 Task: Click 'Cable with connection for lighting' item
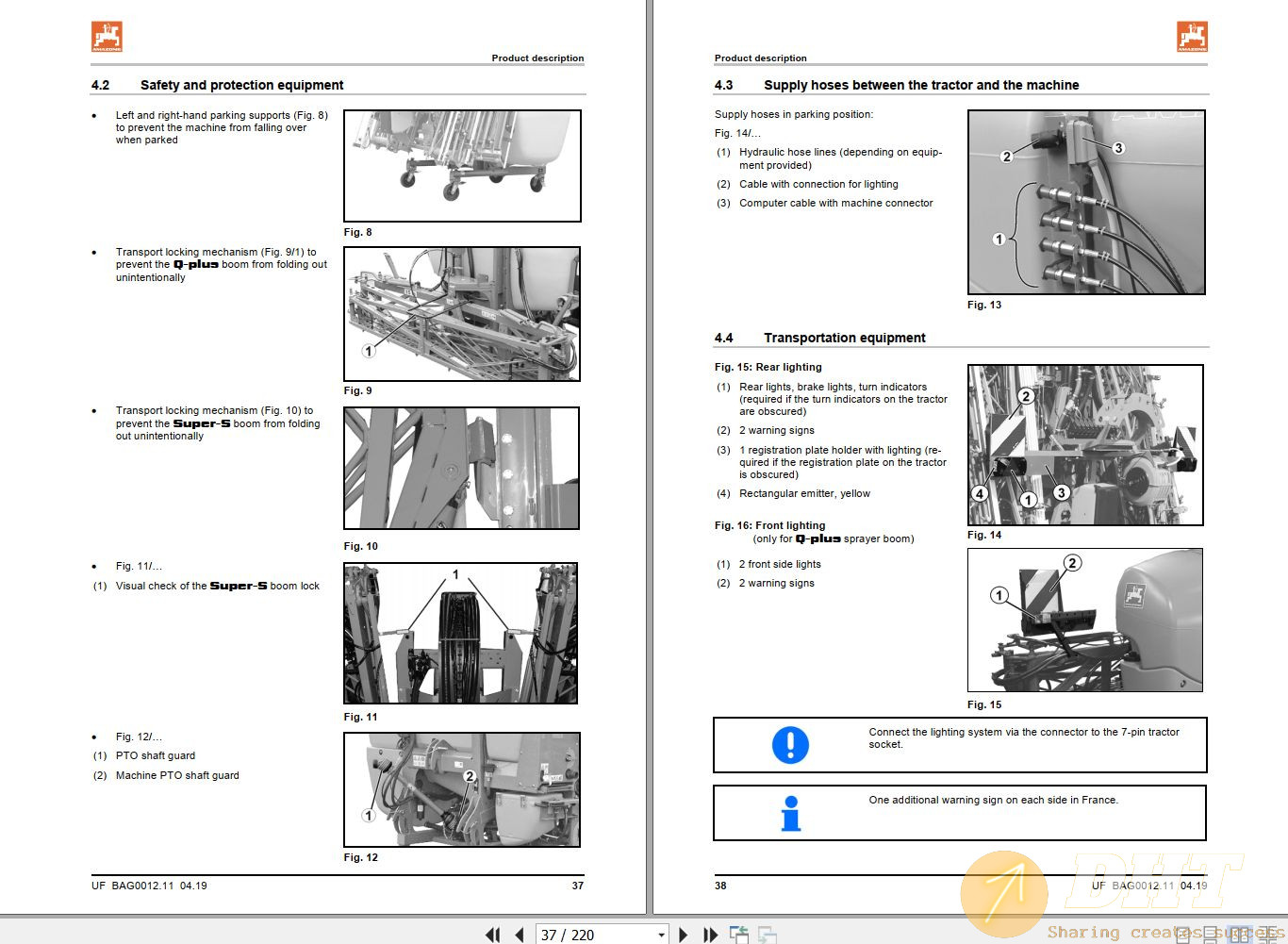[818, 184]
